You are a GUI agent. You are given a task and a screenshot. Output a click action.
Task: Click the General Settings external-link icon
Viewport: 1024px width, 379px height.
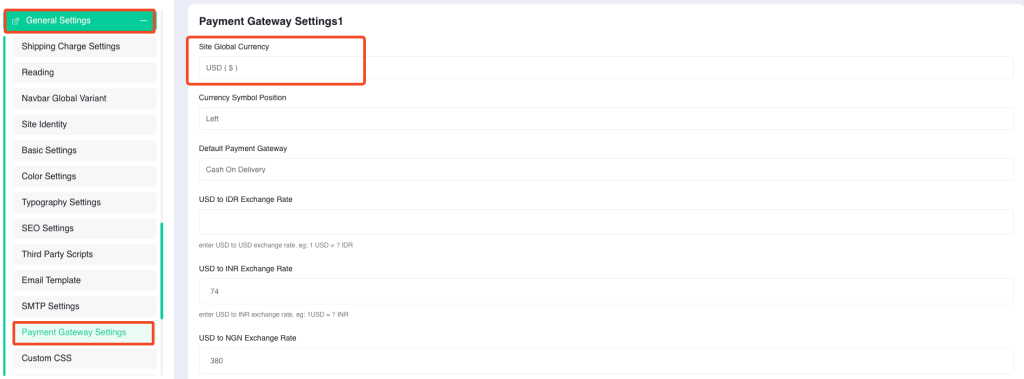16,21
